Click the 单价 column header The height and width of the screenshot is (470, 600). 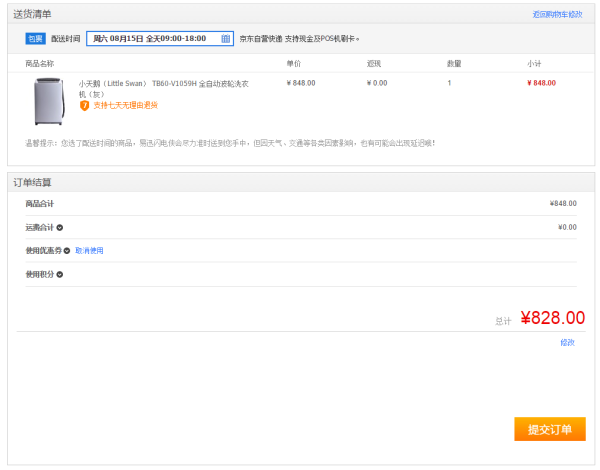[294, 64]
